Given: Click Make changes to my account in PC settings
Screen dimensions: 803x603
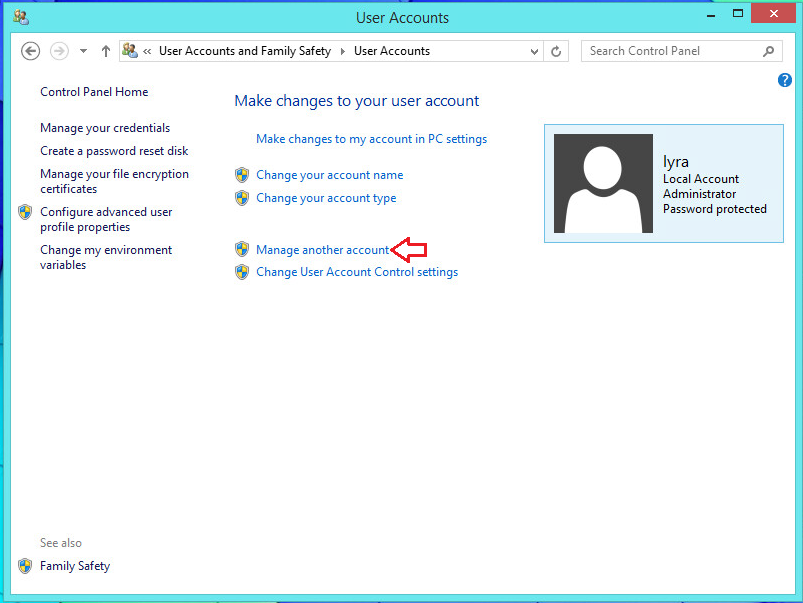Looking at the screenshot, I should pyautogui.click(x=371, y=139).
